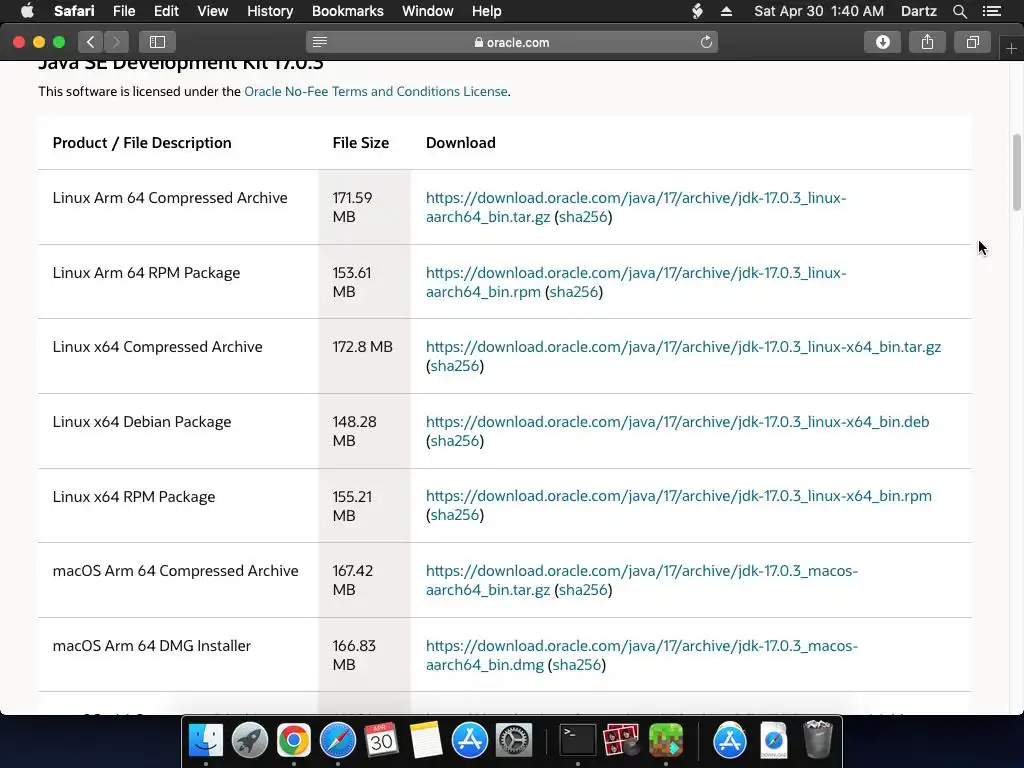Open sha256 for macOS Arm 64 DMG Installer
Screen dimensions: 1024x768
click(577, 665)
